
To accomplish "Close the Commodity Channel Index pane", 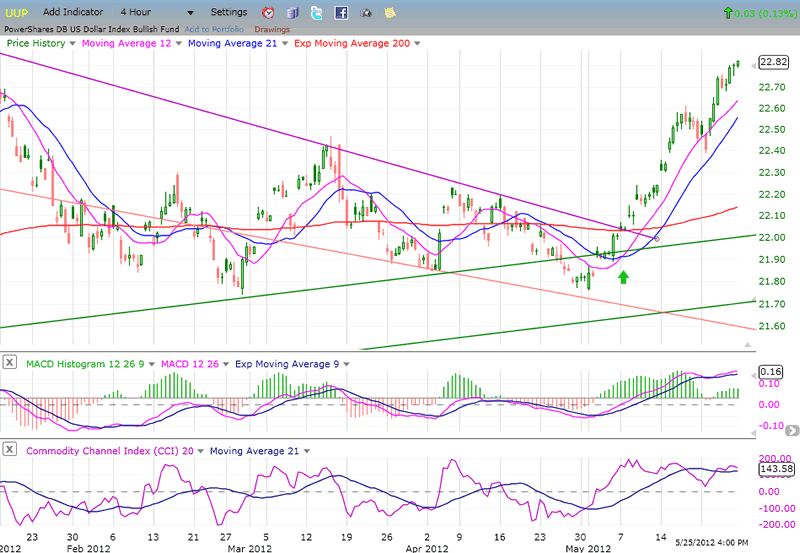I will (x=8, y=451).
